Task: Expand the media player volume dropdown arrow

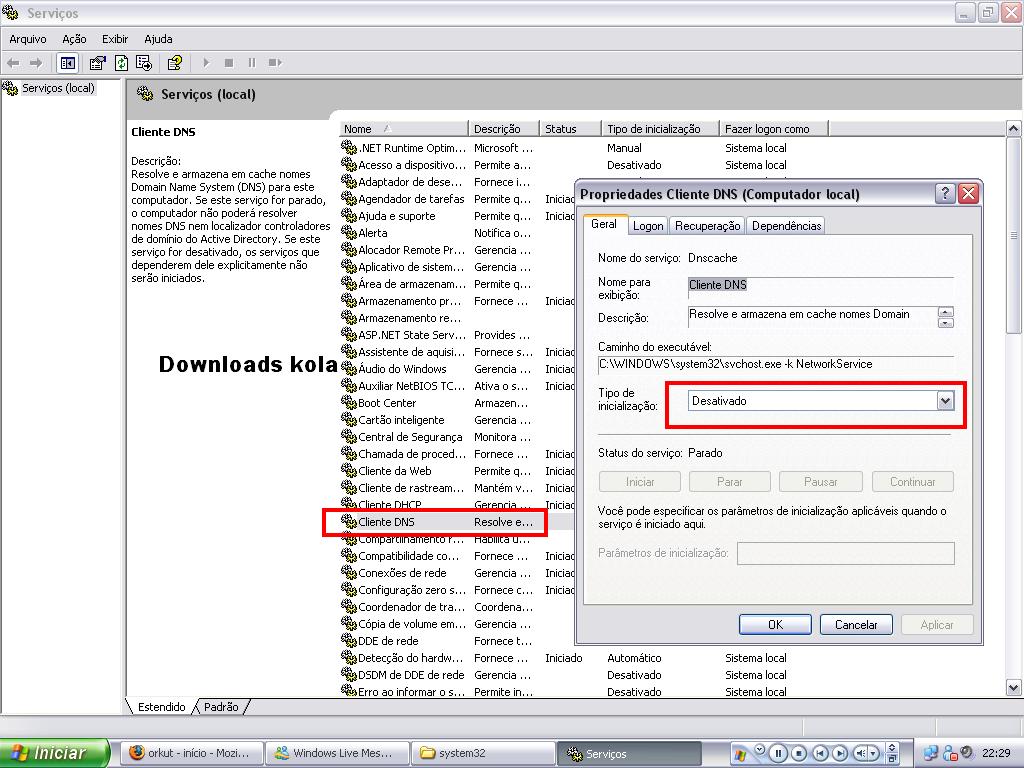Action: click(874, 754)
